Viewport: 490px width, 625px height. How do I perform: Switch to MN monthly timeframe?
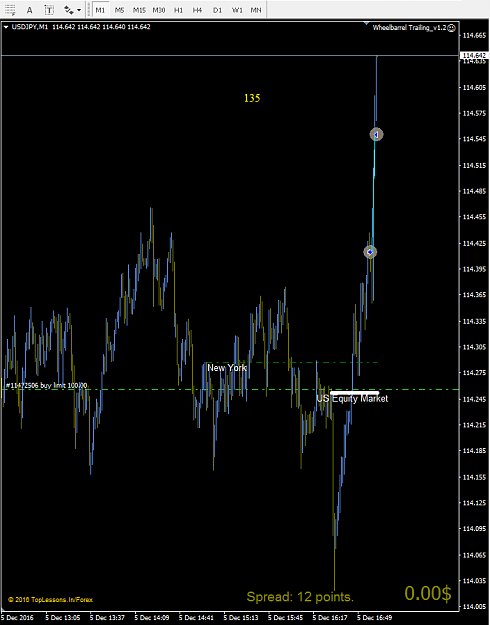[256, 10]
